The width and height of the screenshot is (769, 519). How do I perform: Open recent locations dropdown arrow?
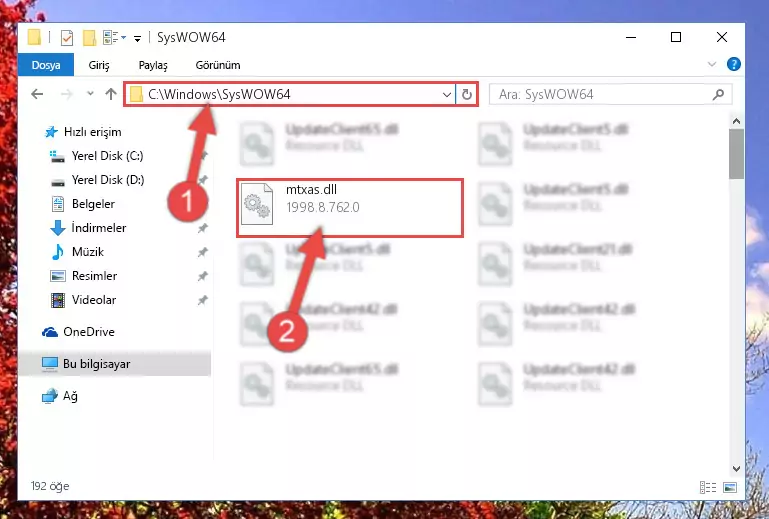point(90,94)
